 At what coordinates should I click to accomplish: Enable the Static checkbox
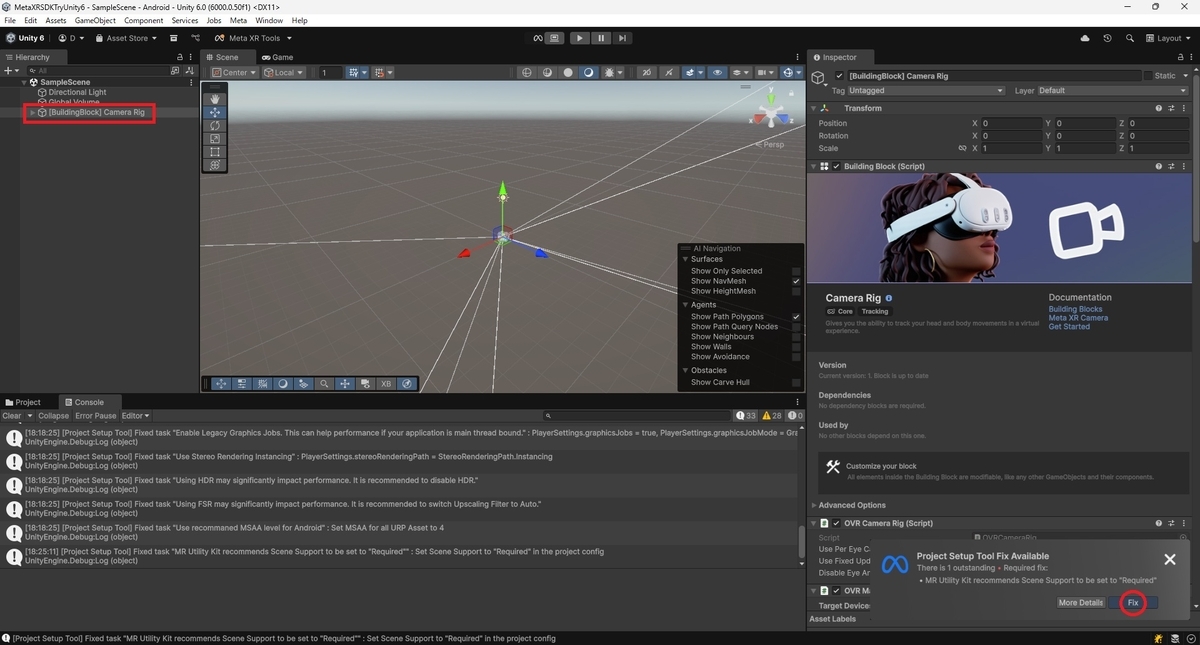1147,76
